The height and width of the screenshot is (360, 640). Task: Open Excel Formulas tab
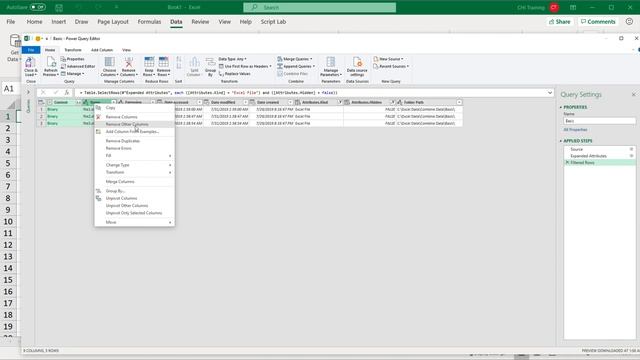point(149,22)
